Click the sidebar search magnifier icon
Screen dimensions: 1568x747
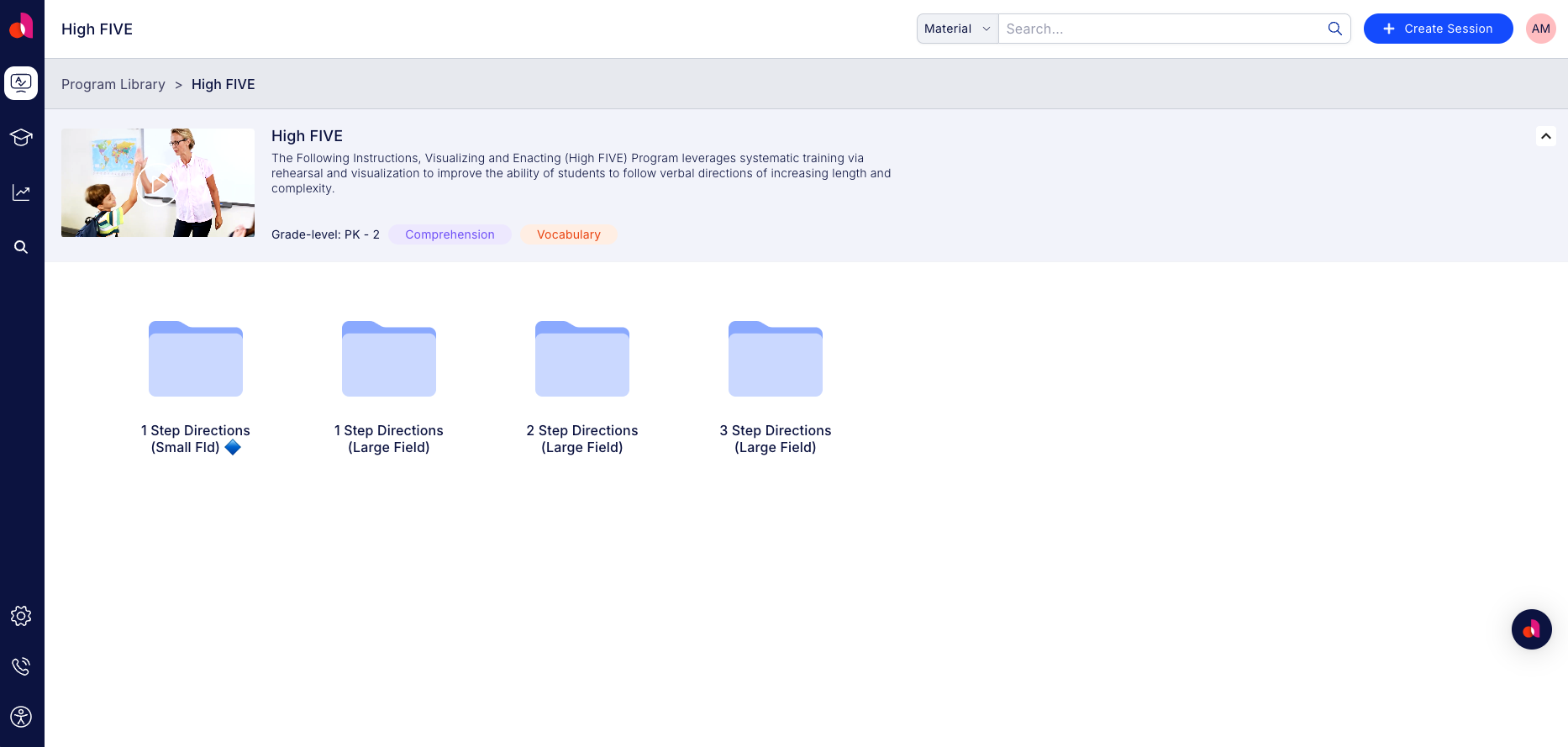coord(21,247)
